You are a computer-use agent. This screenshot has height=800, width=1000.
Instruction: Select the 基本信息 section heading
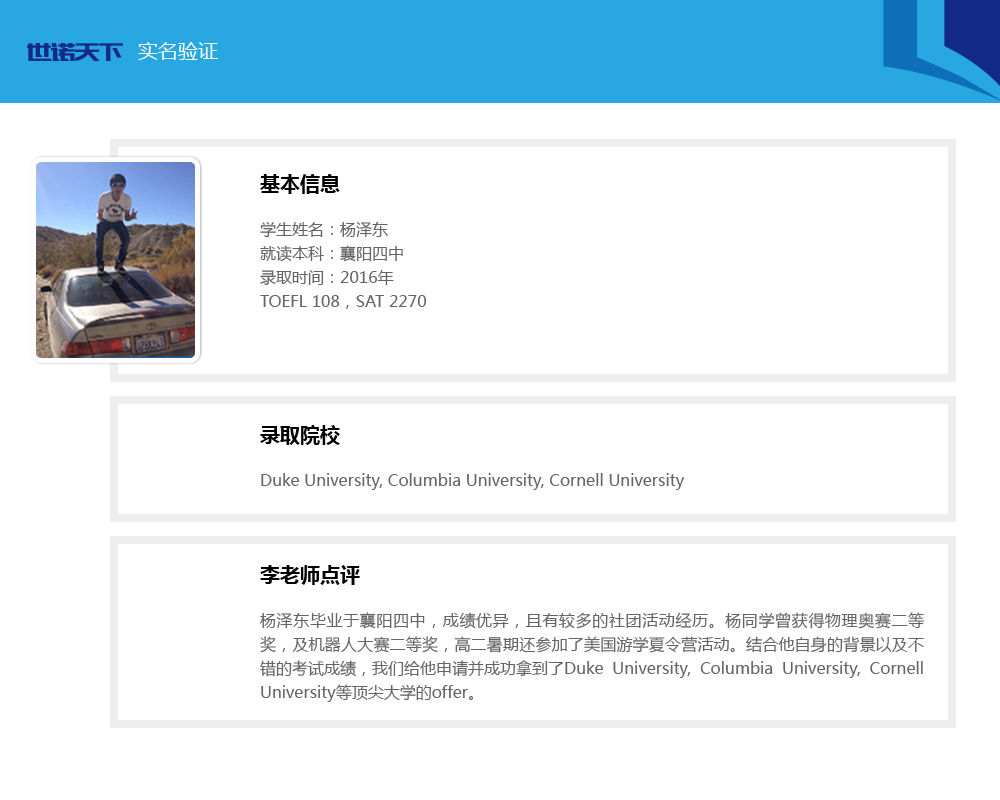tap(300, 184)
